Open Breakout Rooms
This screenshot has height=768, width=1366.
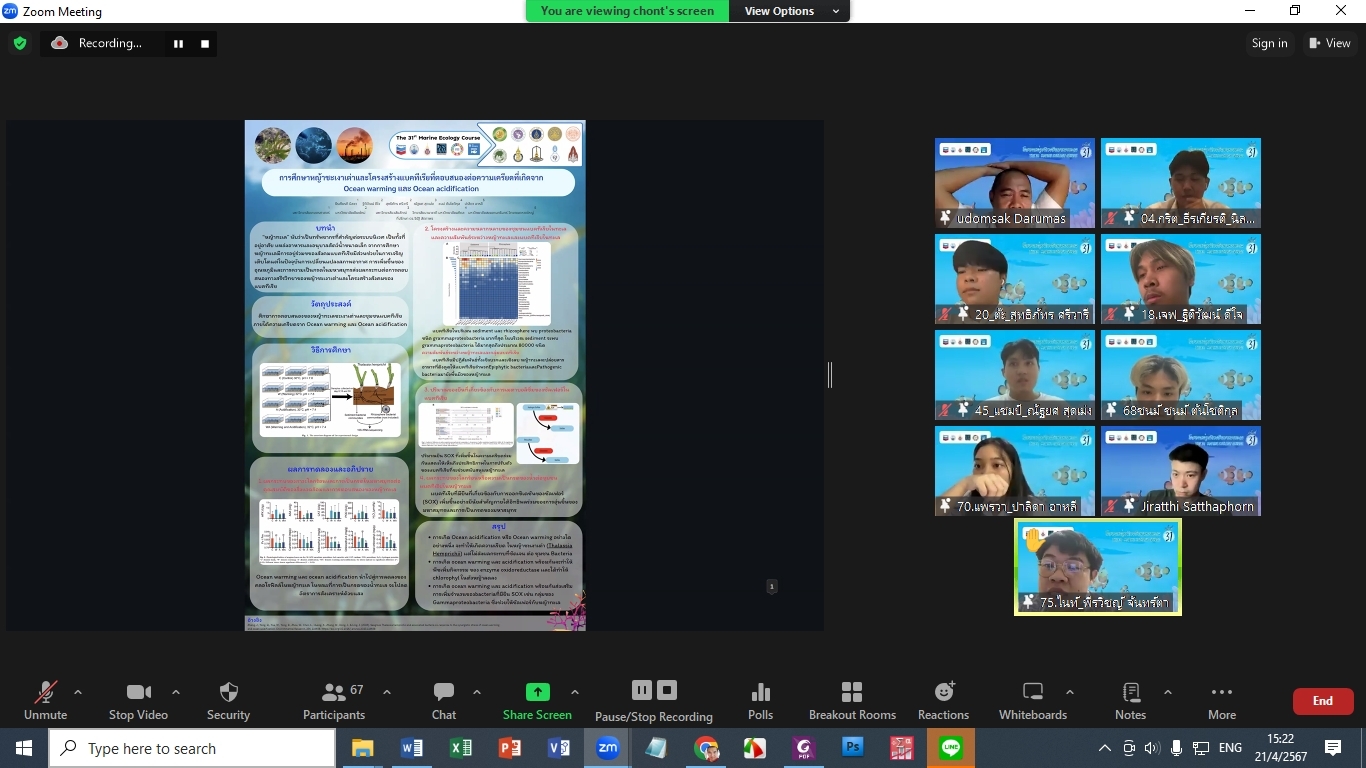click(x=852, y=693)
